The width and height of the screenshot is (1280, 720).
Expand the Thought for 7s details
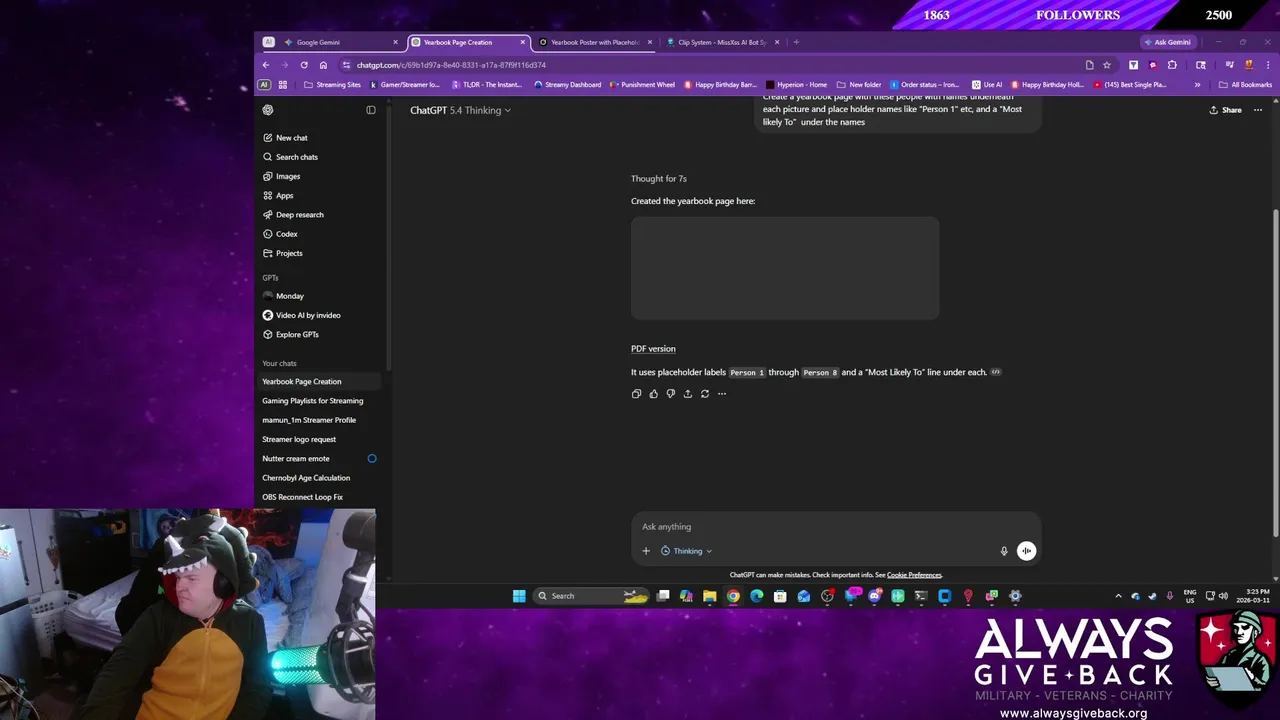pyautogui.click(x=658, y=179)
